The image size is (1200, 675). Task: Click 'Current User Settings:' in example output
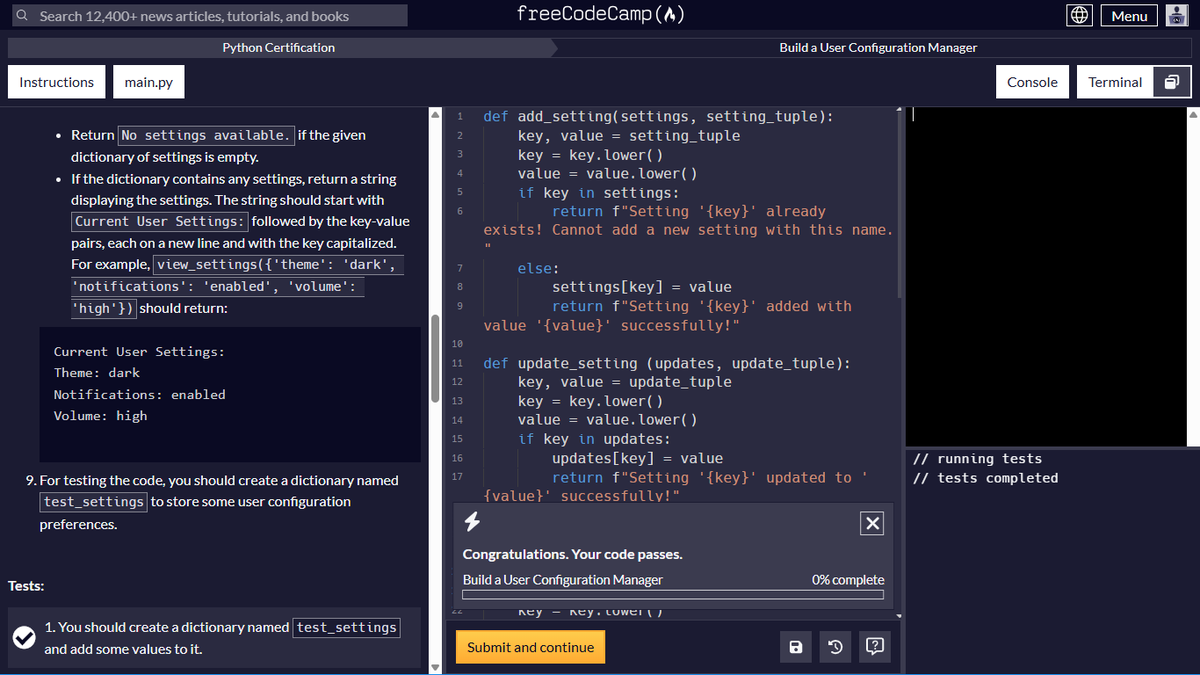click(x=139, y=352)
